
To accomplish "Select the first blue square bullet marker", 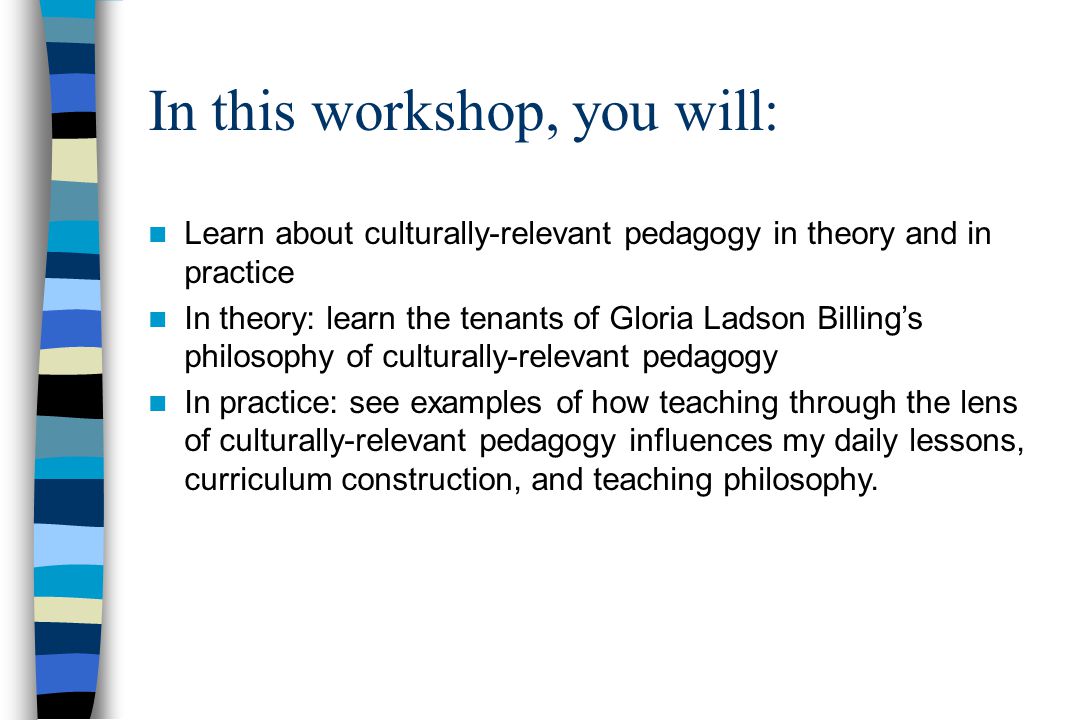I will pos(158,234).
